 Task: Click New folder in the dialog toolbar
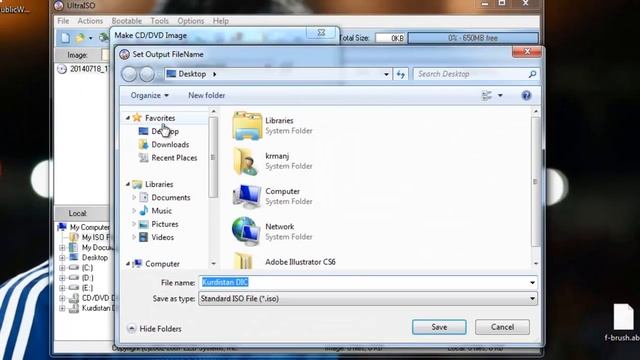click(207, 95)
